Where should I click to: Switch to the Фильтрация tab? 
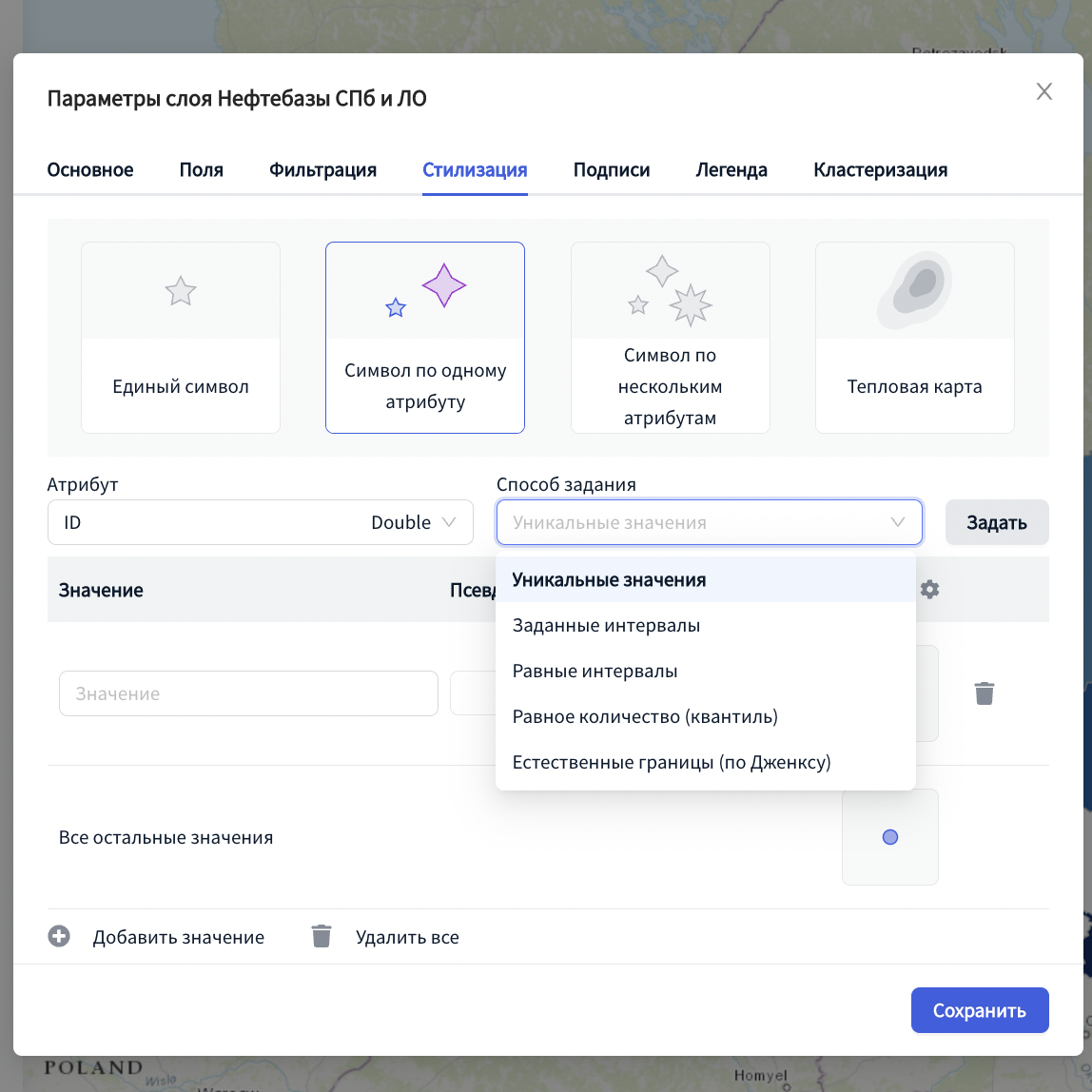point(322,170)
